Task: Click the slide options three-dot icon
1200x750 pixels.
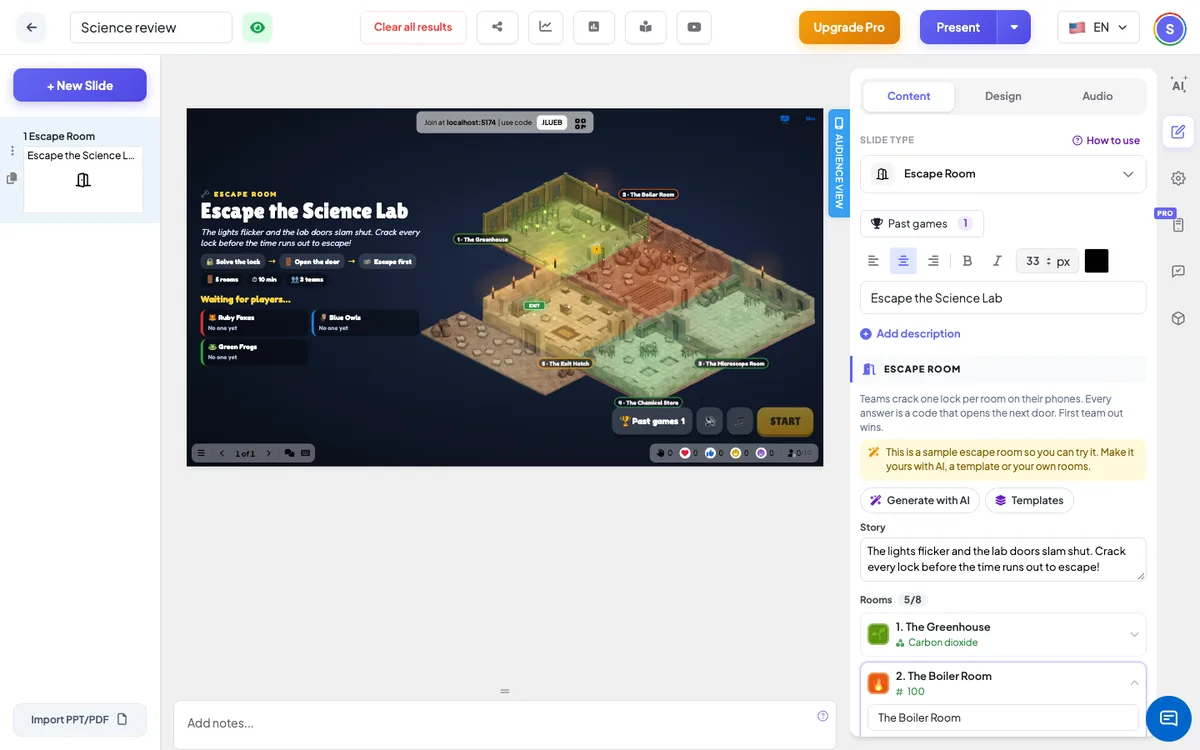Action: click(12, 151)
